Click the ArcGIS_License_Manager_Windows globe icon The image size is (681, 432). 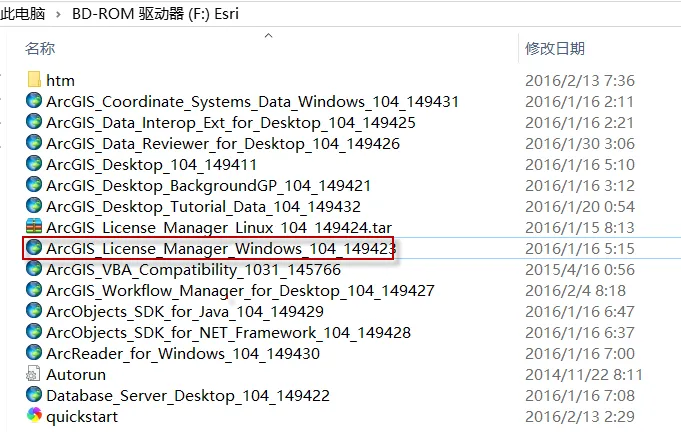click(x=34, y=247)
